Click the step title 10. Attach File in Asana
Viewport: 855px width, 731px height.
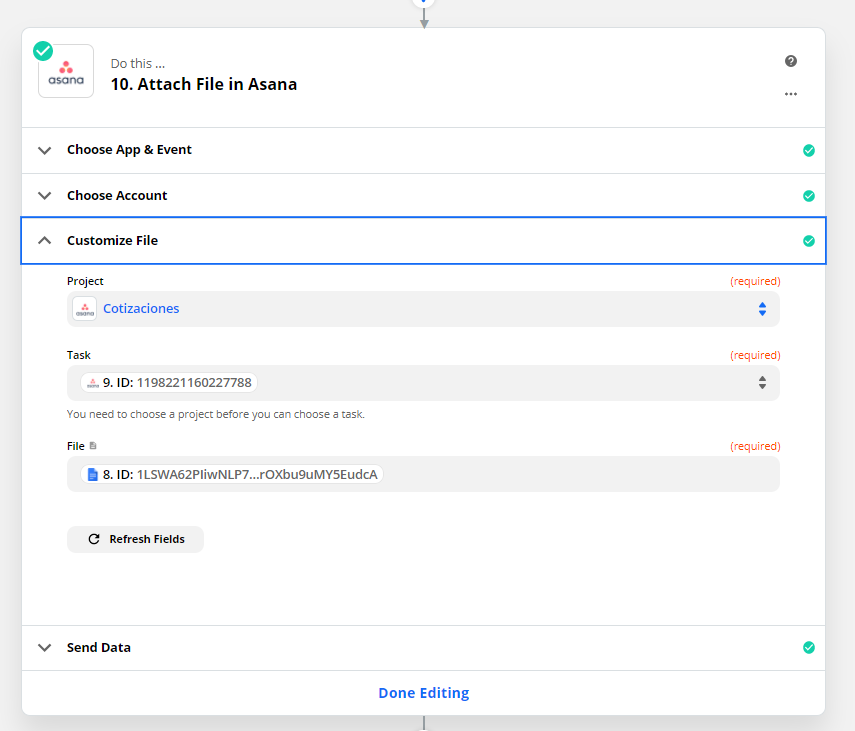point(204,84)
